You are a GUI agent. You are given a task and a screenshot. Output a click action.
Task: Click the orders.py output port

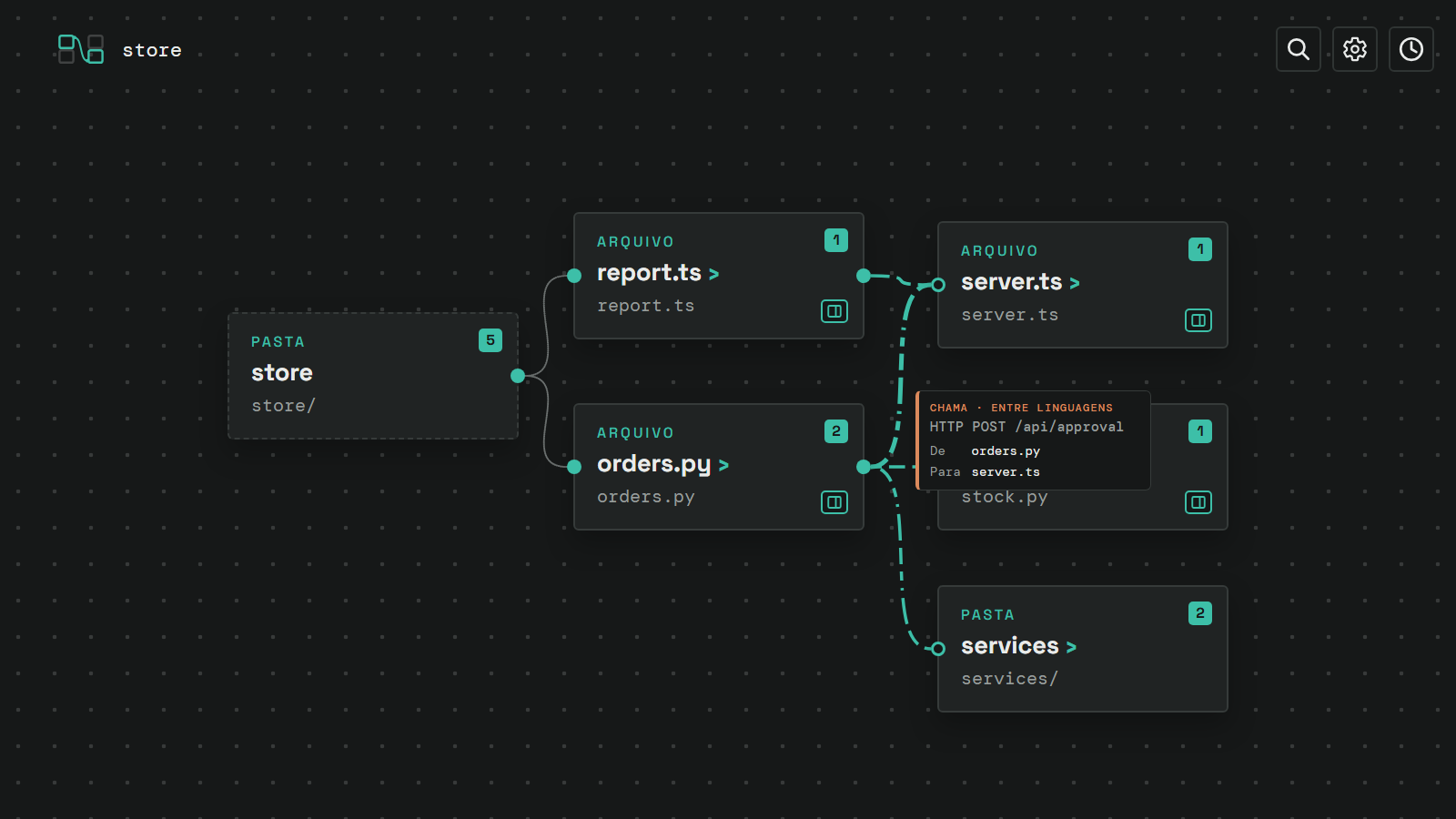864,467
